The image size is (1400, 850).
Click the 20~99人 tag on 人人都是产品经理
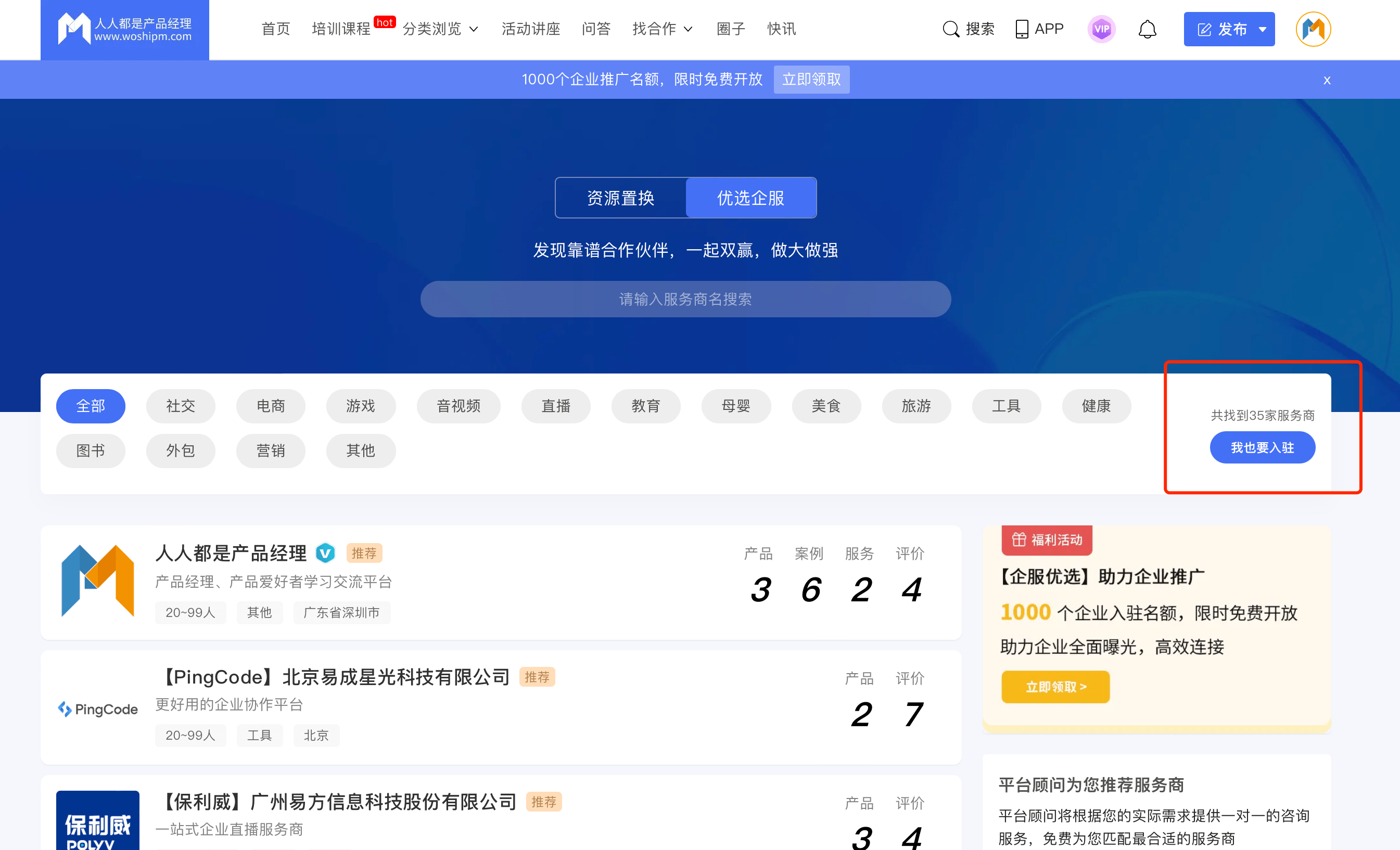click(190, 613)
